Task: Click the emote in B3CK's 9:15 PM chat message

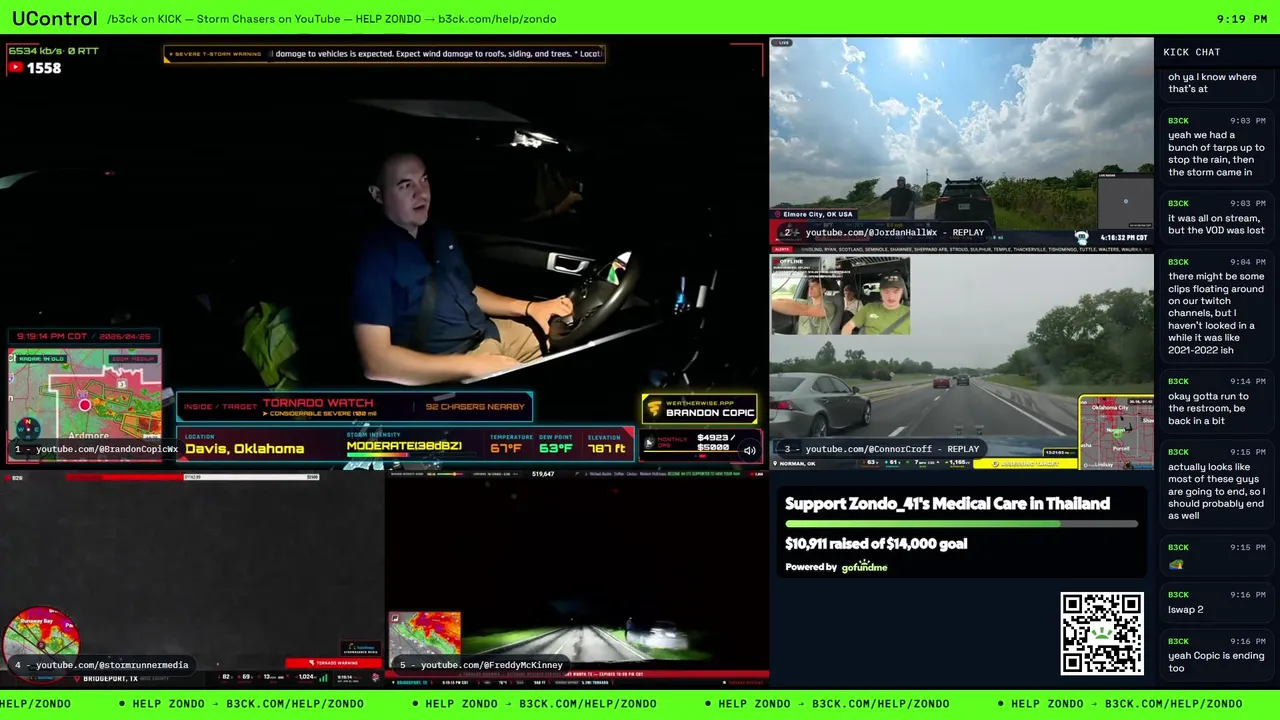Action: [1176, 565]
